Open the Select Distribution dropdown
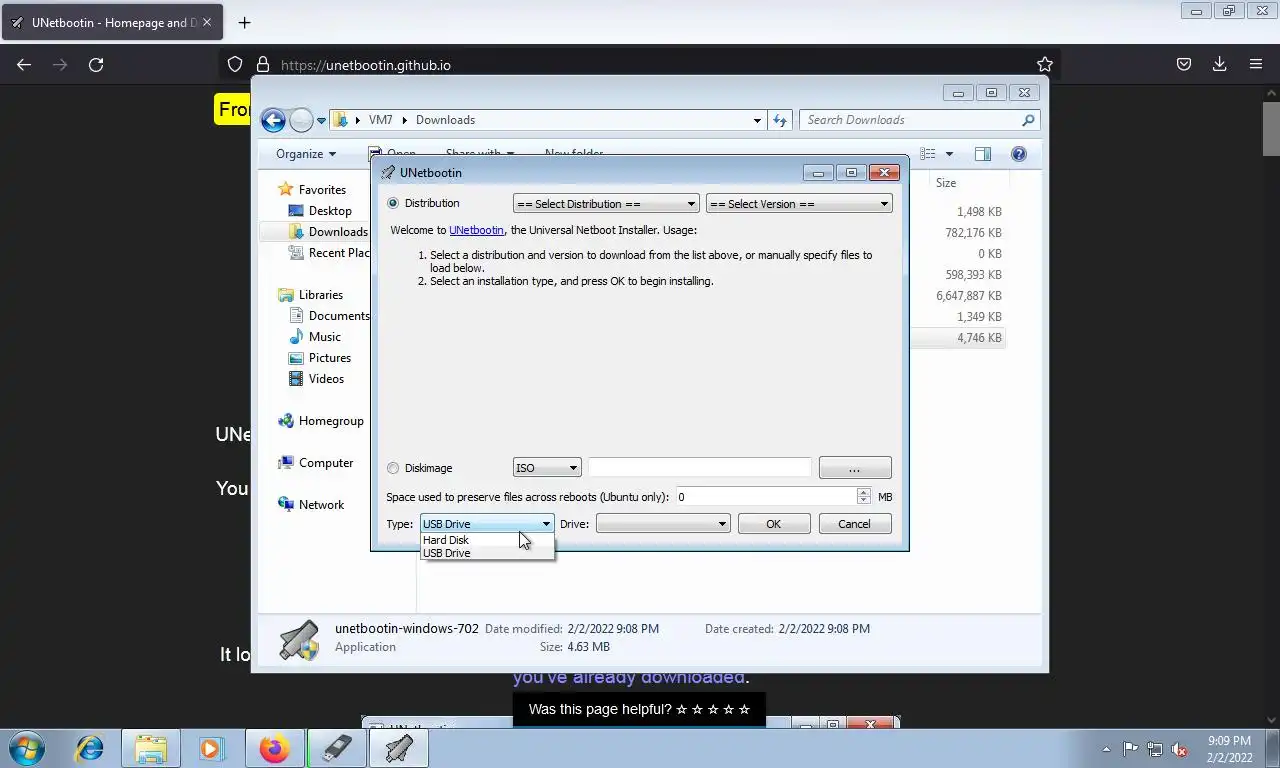 coord(605,204)
